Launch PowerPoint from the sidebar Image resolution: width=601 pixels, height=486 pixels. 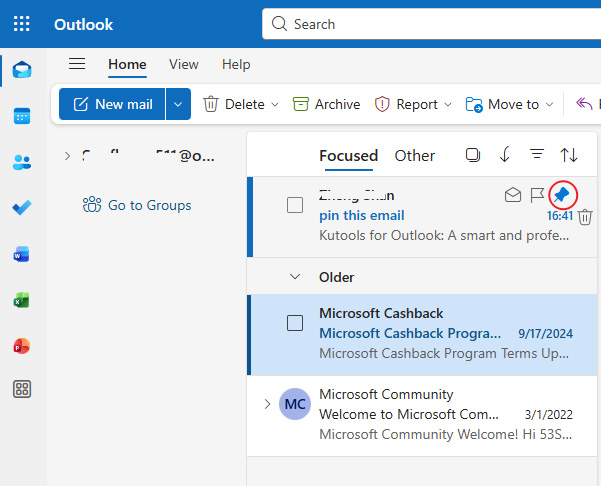tap(21, 346)
